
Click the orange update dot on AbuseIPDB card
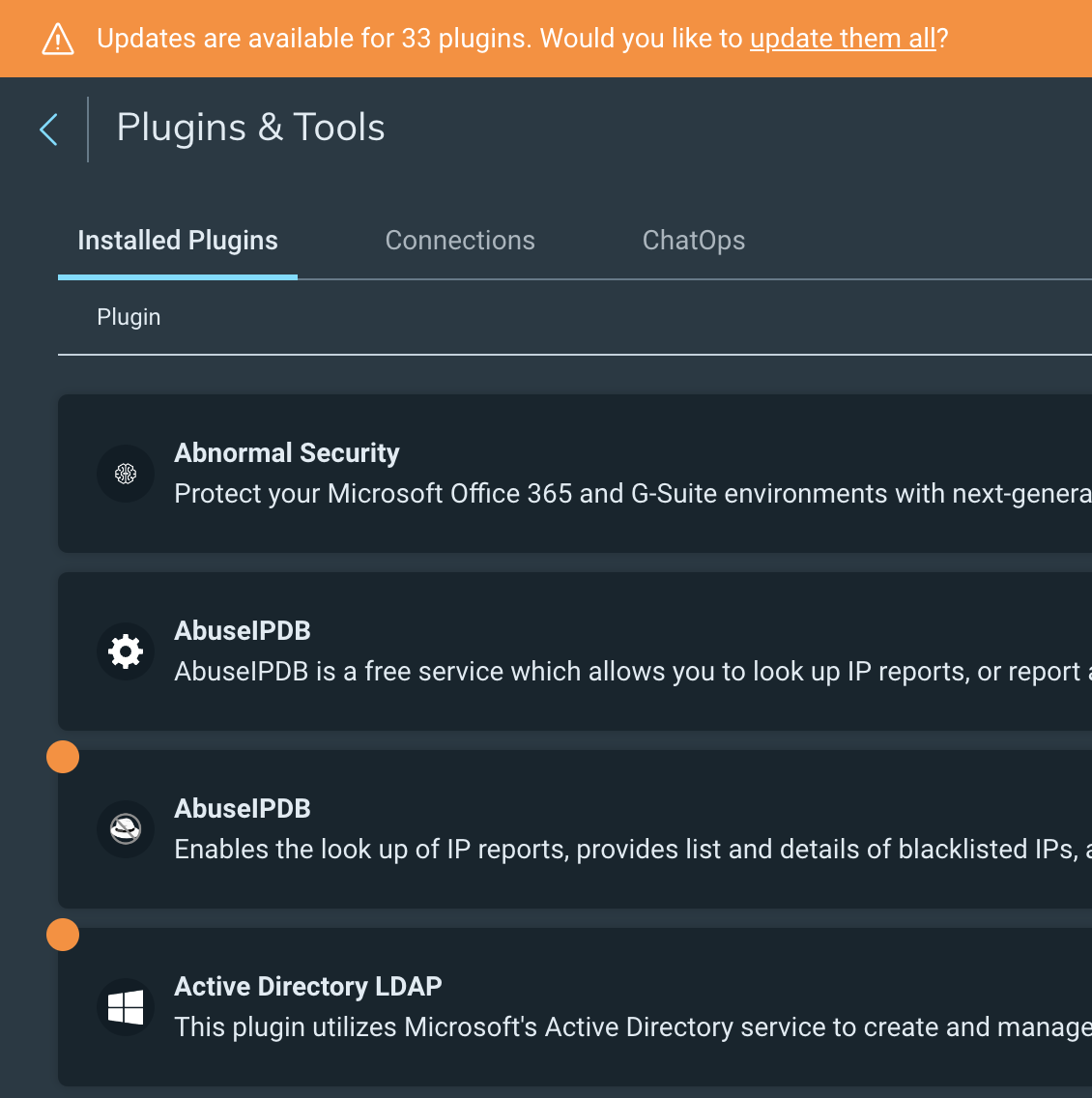click(x=62, y=757)
